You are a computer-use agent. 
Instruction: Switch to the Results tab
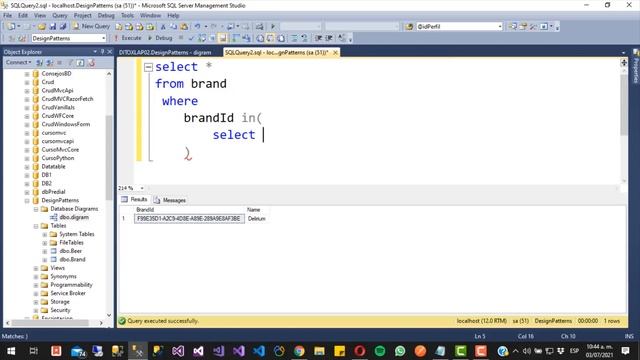coord(134,200)
